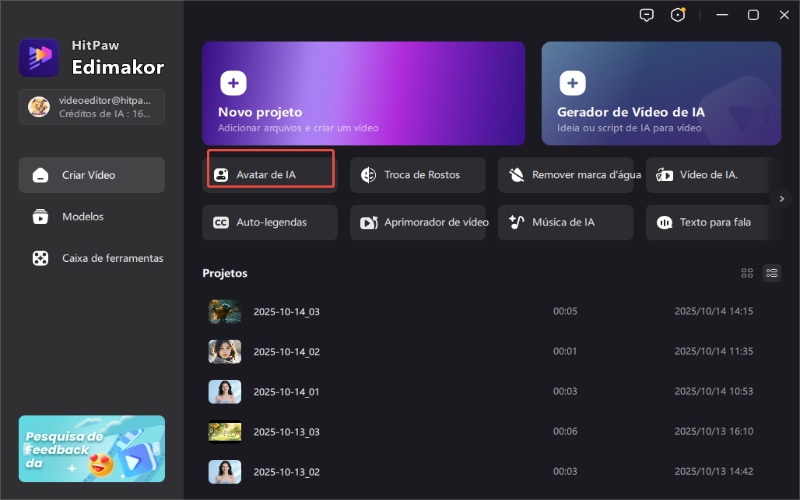Click the feedback message icon in title bar
This screenshot has width=800, height=500.
(647, 15)
